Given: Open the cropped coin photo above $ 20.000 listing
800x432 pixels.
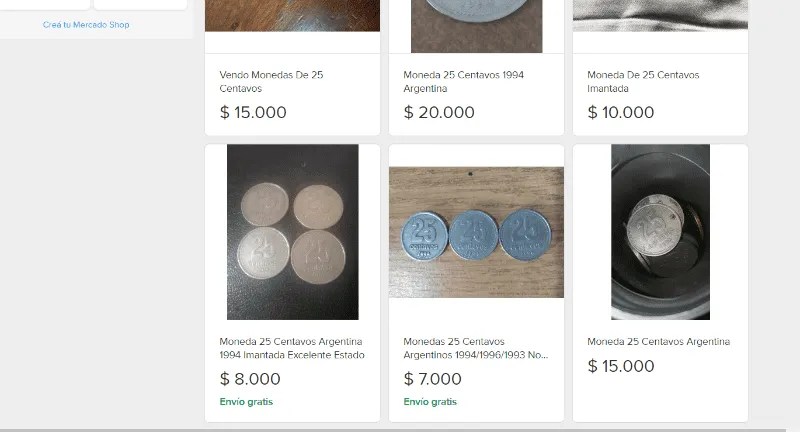Looking at the screenshot, I should click(x=476, y=25).
